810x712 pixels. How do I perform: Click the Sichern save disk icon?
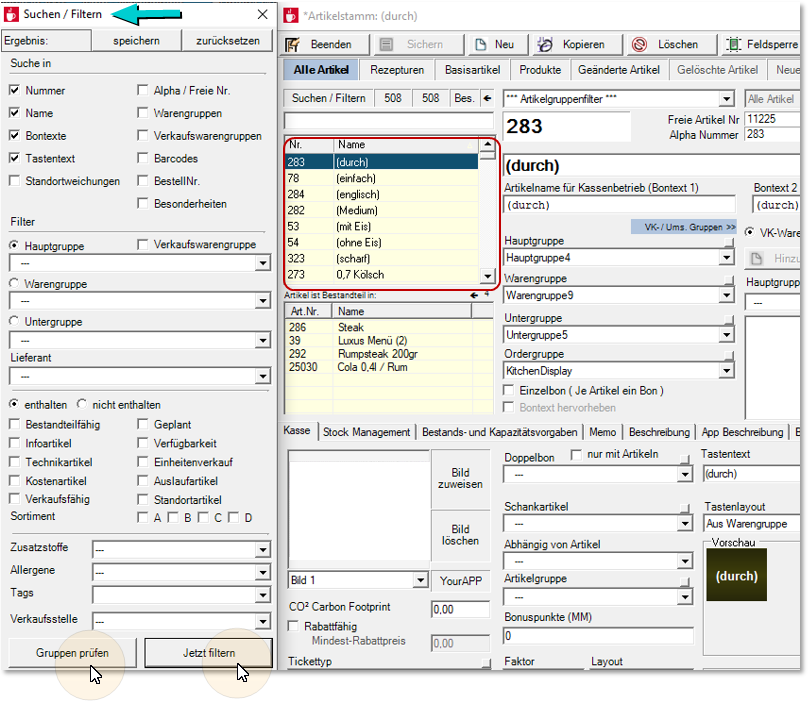pyautogui.click(x=386, y=45)
